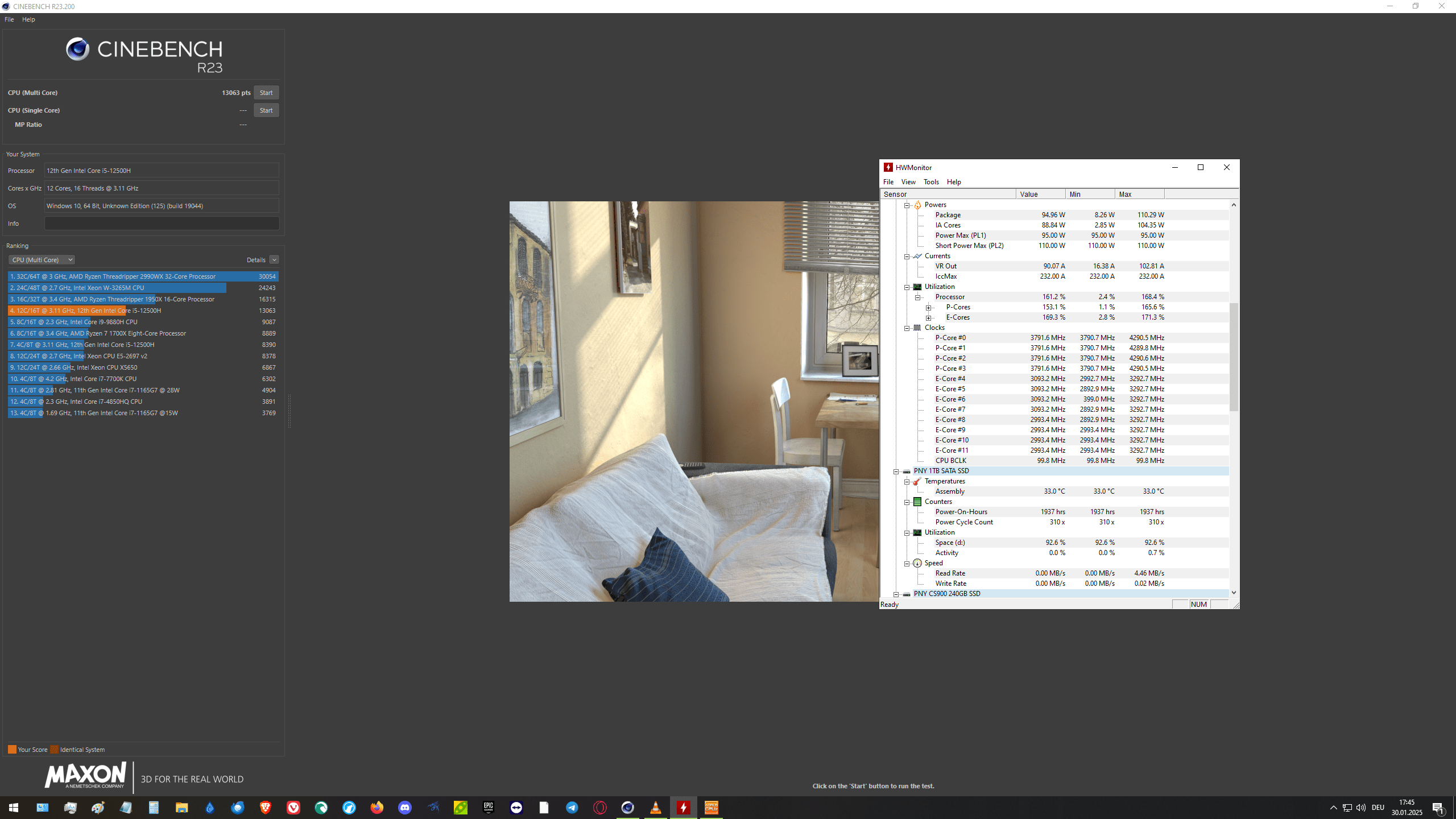Open Telegram from taskbar
Viewport: 1456px width, 819px height.
[x=572, y=808]
